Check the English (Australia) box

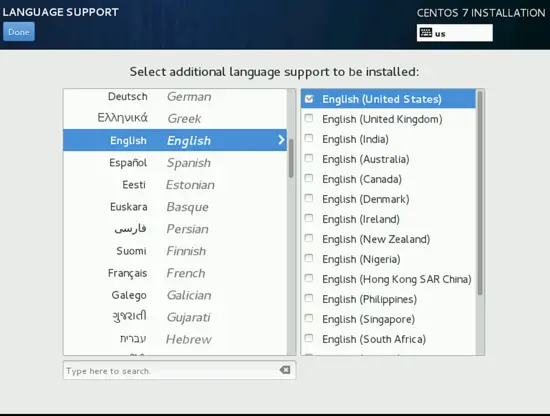coord(309,158)
